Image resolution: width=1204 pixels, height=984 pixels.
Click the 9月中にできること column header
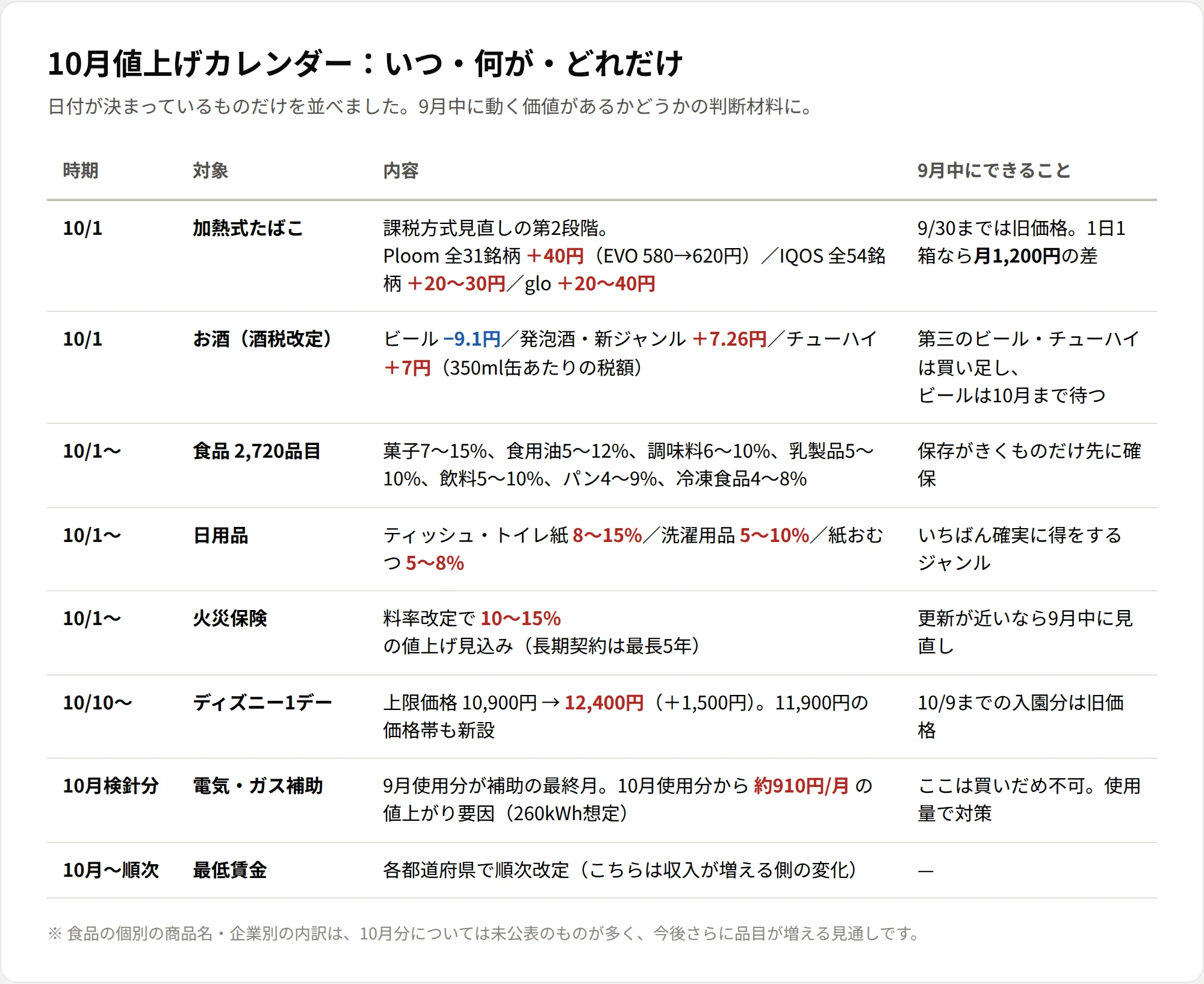coord(994,170)
